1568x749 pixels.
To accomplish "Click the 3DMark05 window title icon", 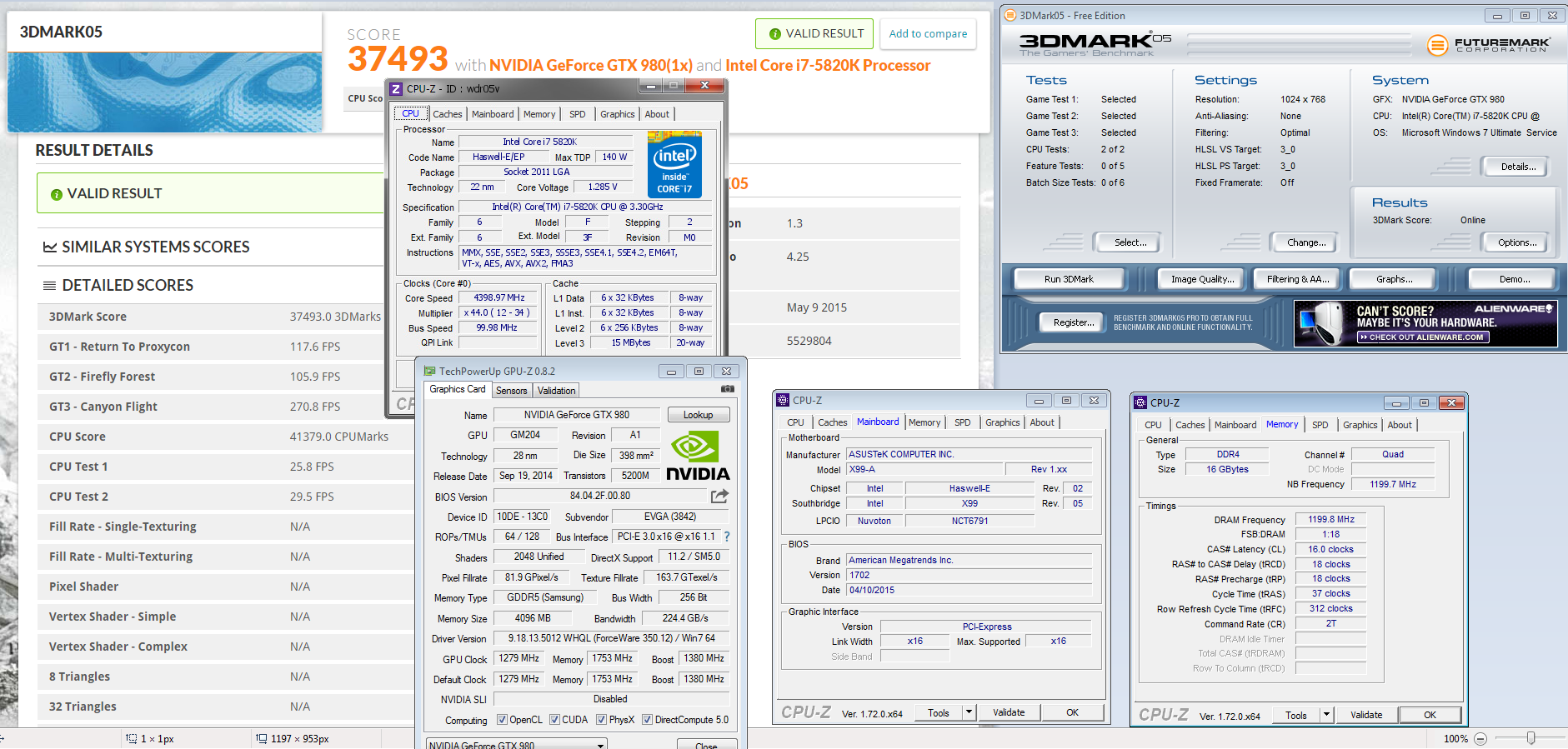I will click(x=1010, y=15).
